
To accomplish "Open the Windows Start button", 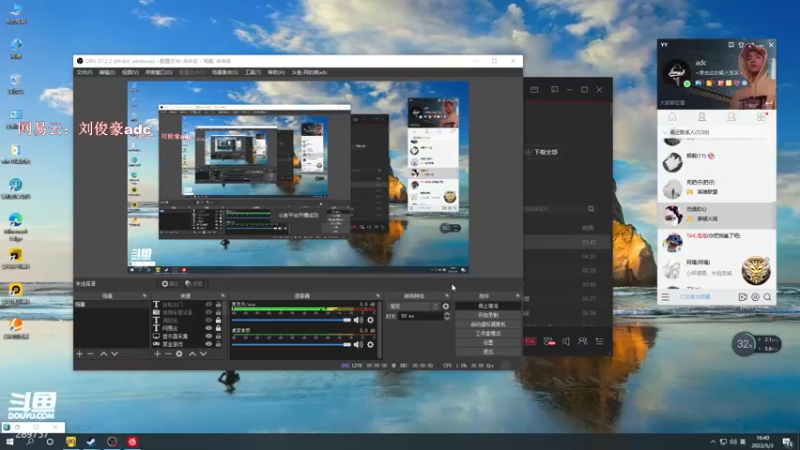I will tap(9, 441).
